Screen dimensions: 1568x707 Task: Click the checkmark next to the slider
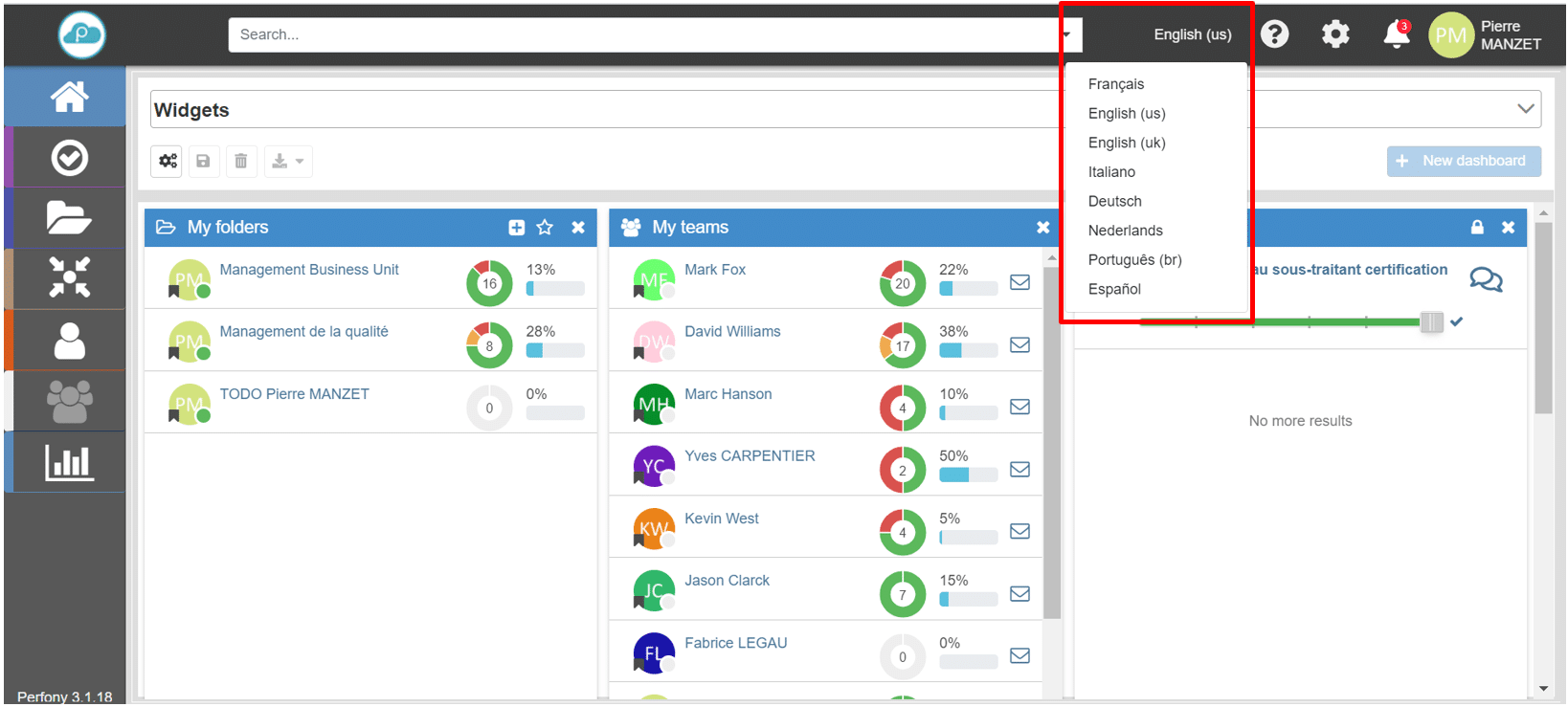point(1457,322)
